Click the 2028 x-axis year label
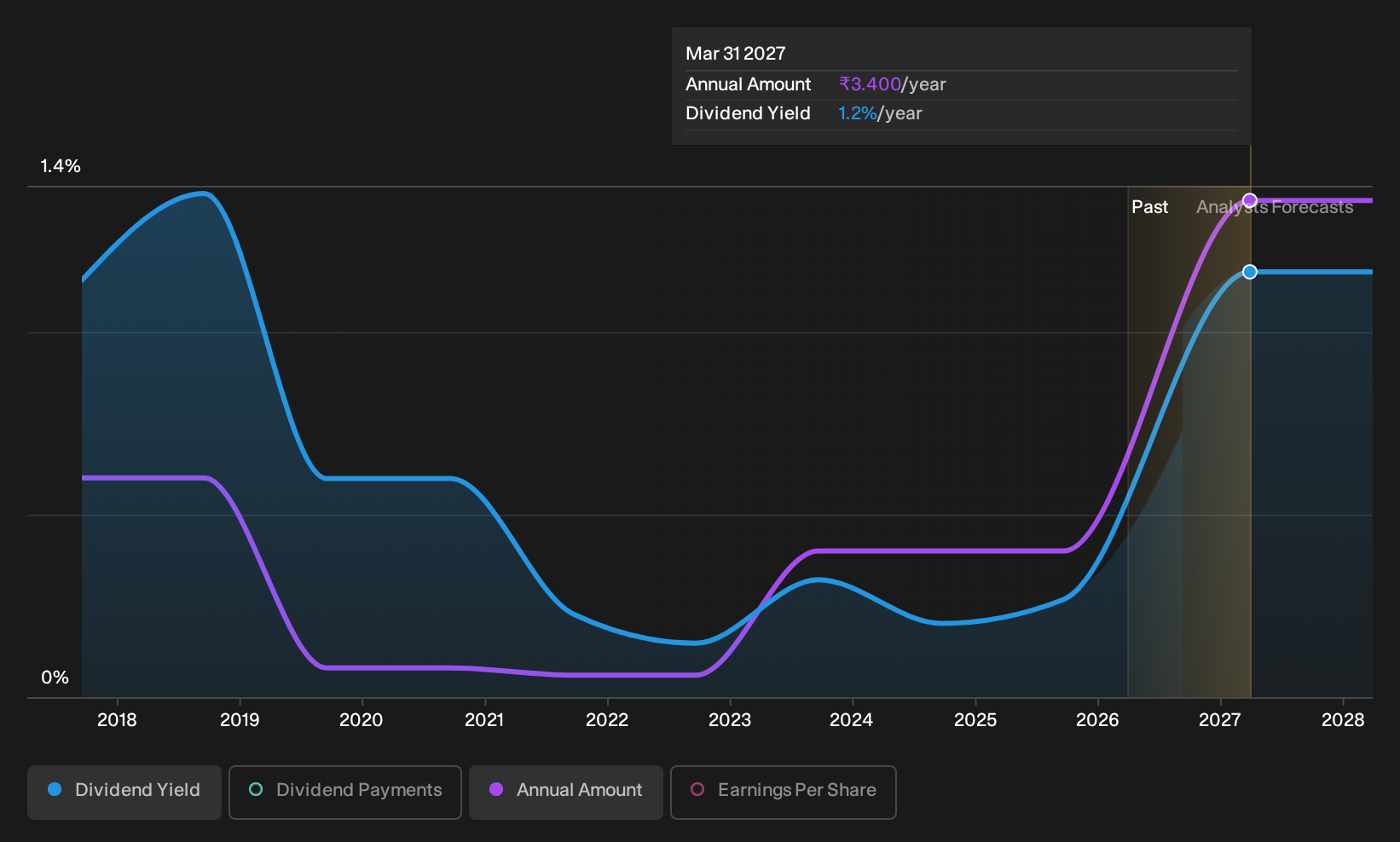The width and height of the screenshot is (1400, 842). click(x=1343, y=720)
